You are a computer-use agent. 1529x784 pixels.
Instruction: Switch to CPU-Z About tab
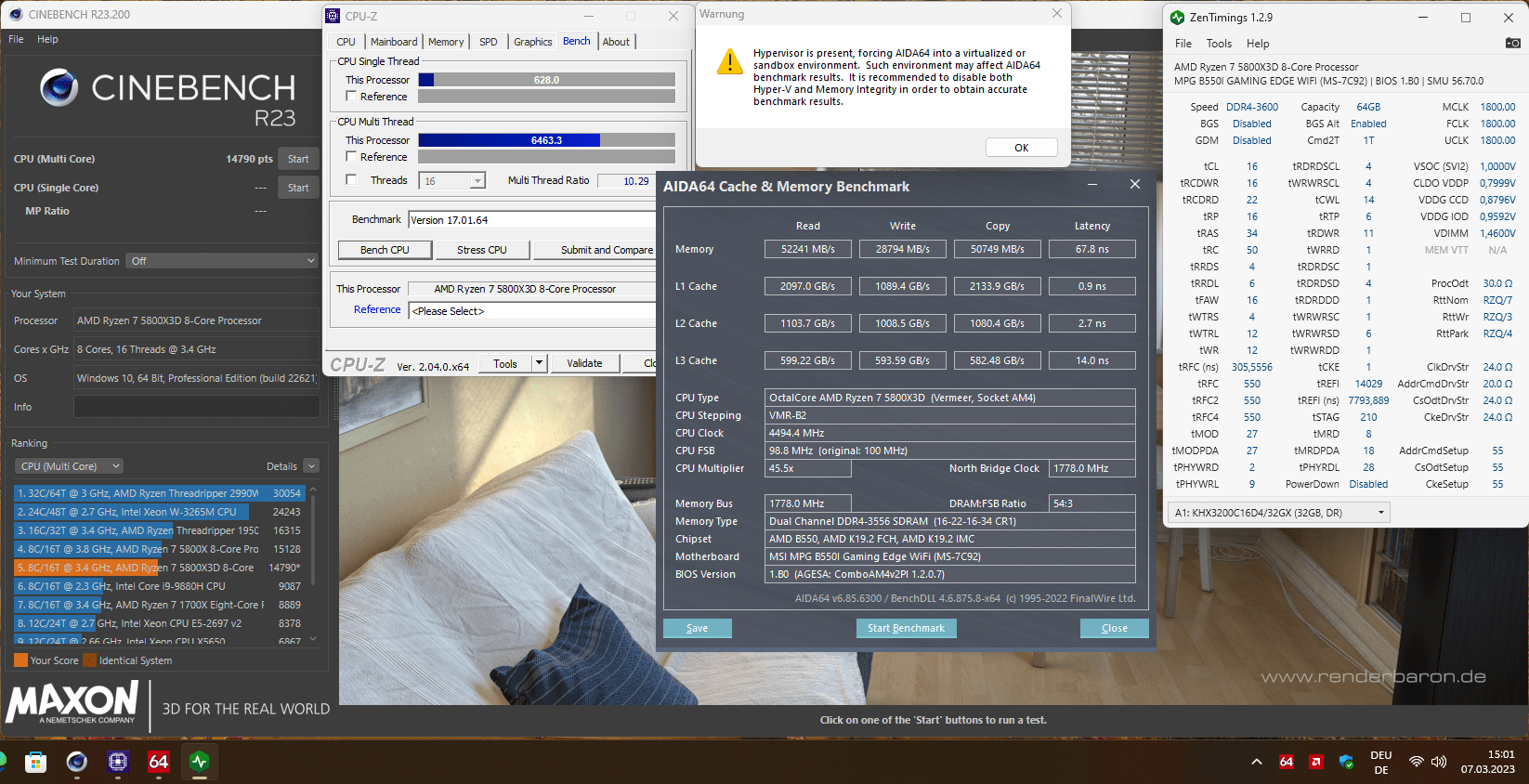click(616, 42)
